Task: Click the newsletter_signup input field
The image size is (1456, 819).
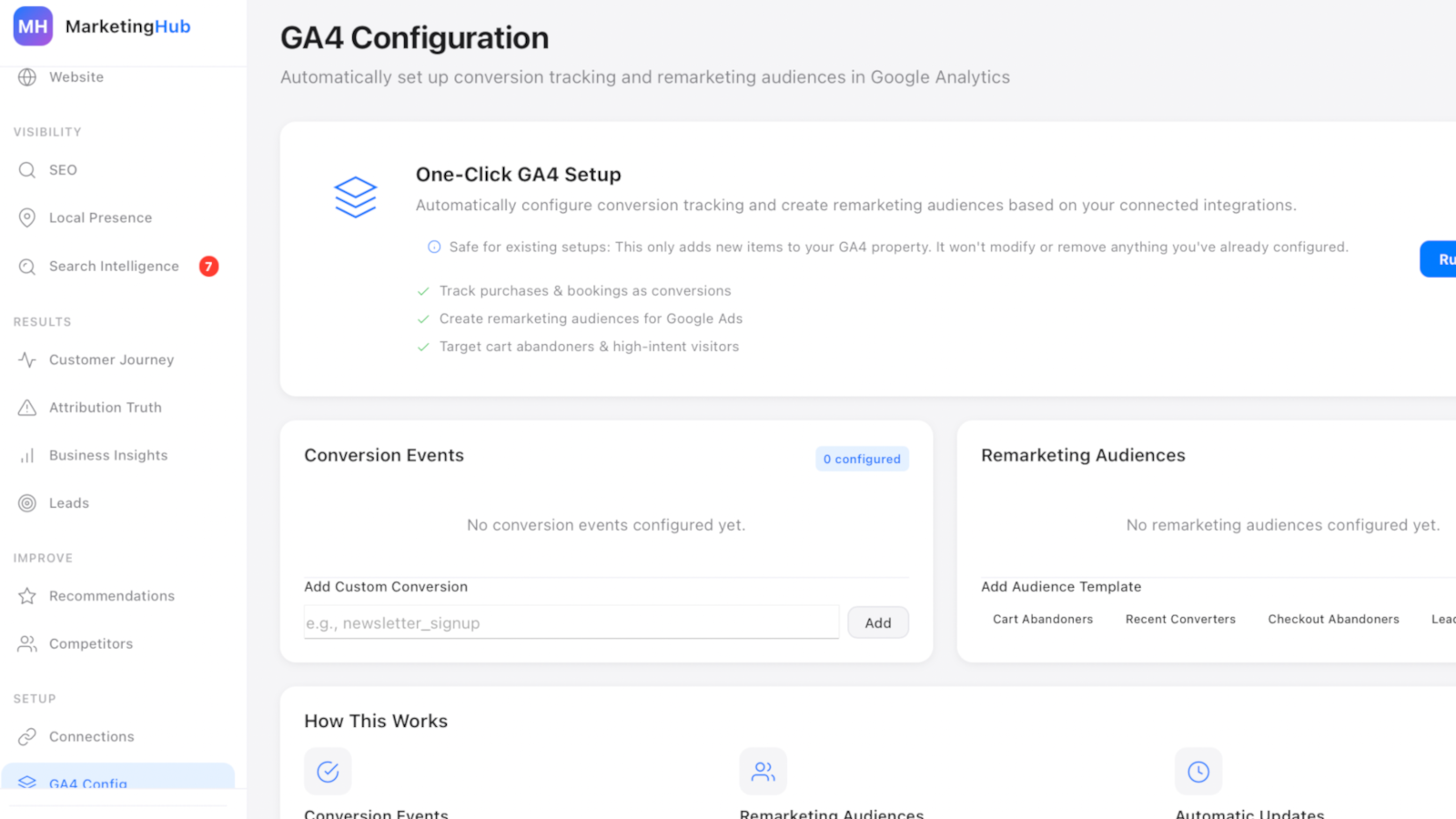Action: pos(571,622)
